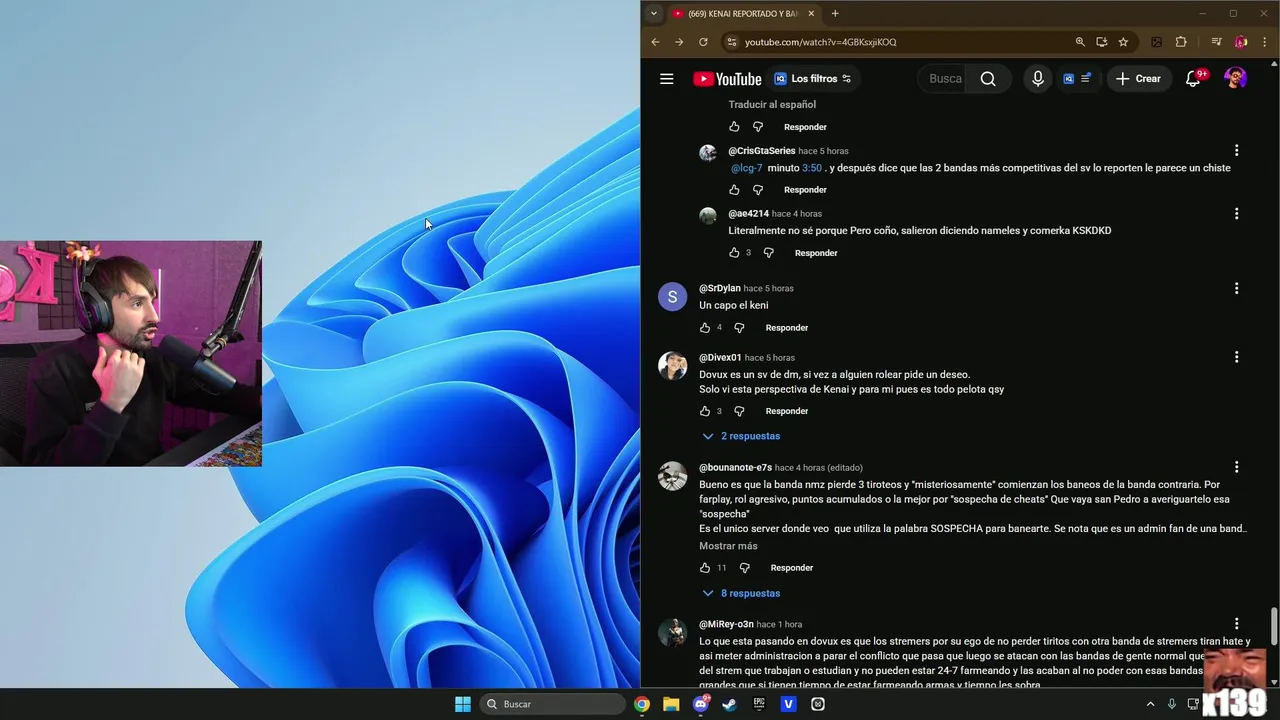The image size is (1280, 720).
Task: Dislike the @bounanote-e7s comment
Action: click(744, 568)
